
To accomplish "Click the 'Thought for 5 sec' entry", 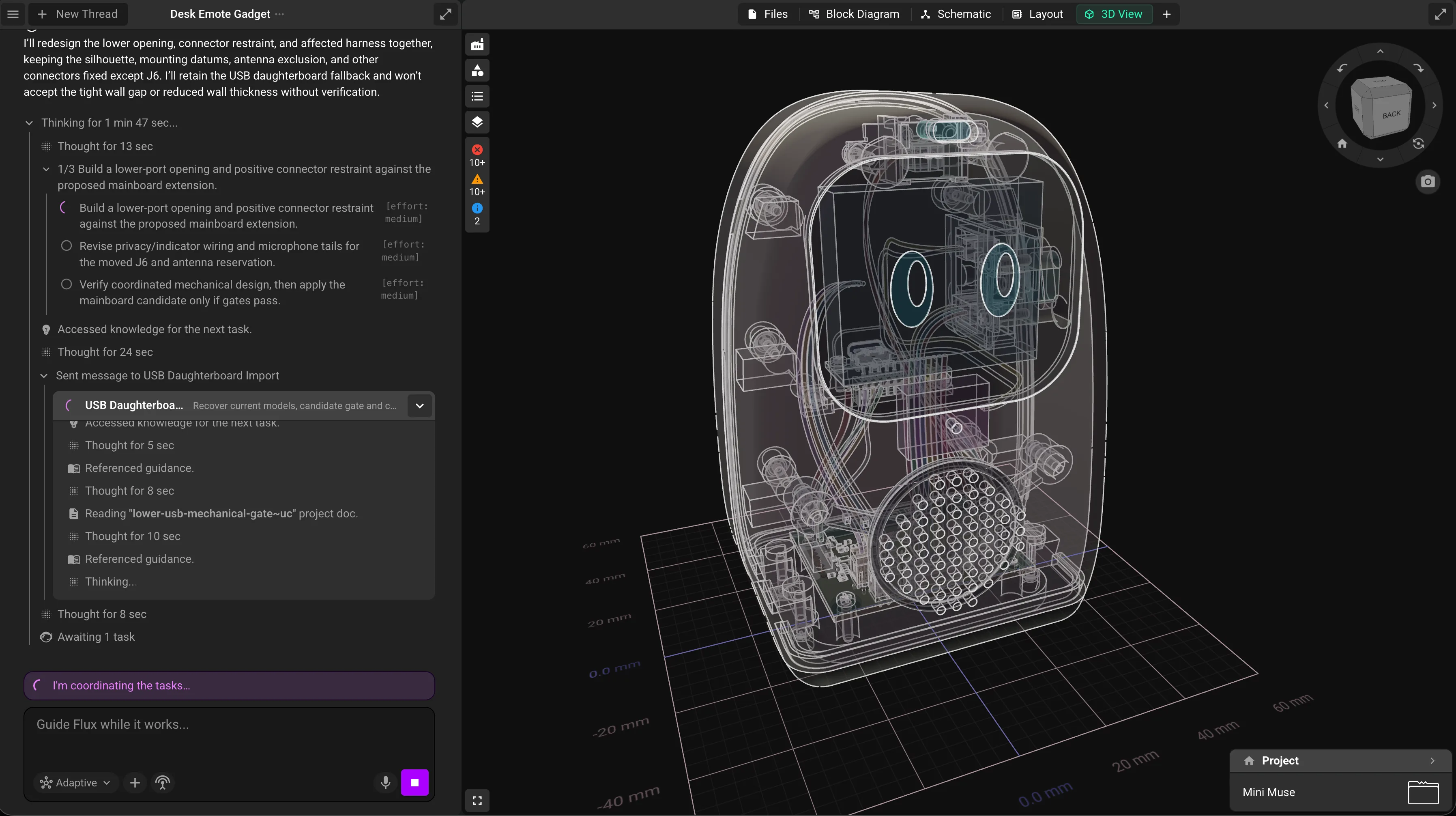I will 129,445.
